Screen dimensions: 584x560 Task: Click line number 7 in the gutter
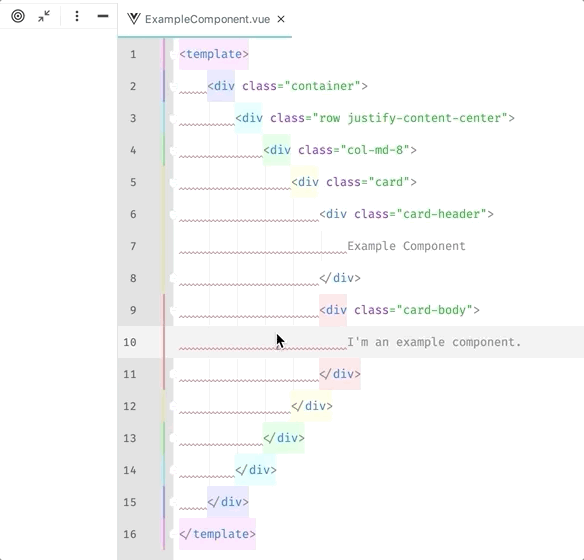[x=133, y=246]
